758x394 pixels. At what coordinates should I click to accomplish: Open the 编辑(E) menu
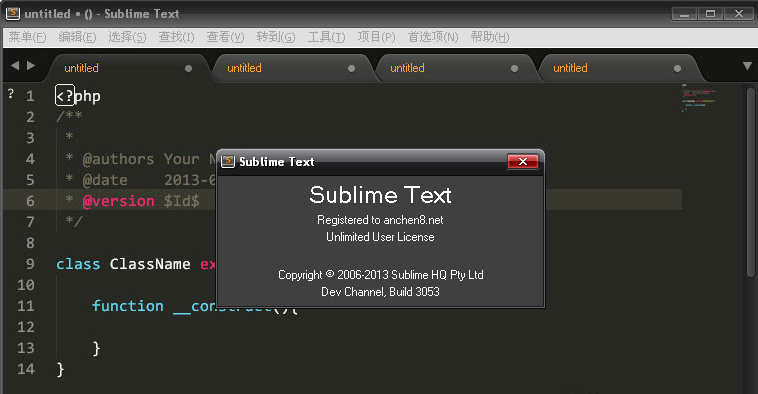tap(77, 37)
